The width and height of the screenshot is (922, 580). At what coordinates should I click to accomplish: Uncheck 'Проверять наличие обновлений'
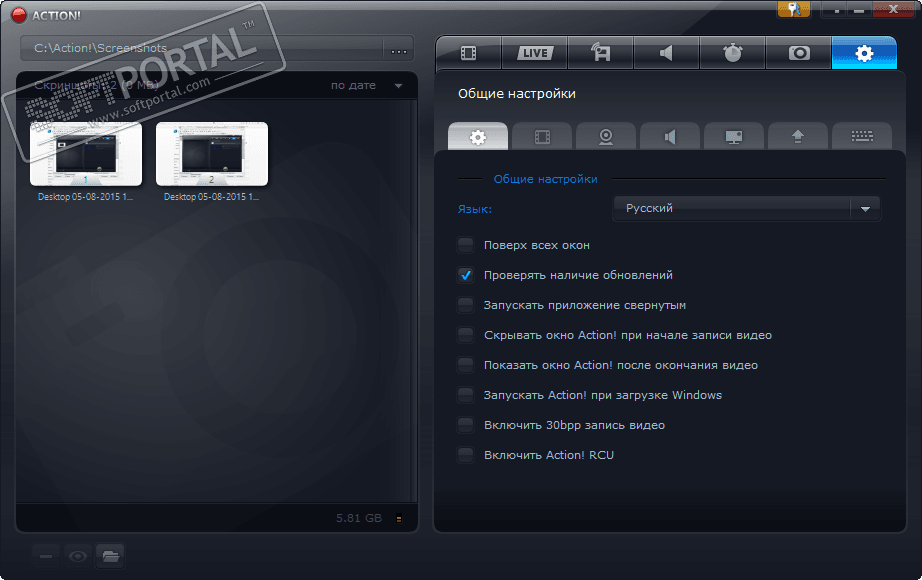point(465,275)
